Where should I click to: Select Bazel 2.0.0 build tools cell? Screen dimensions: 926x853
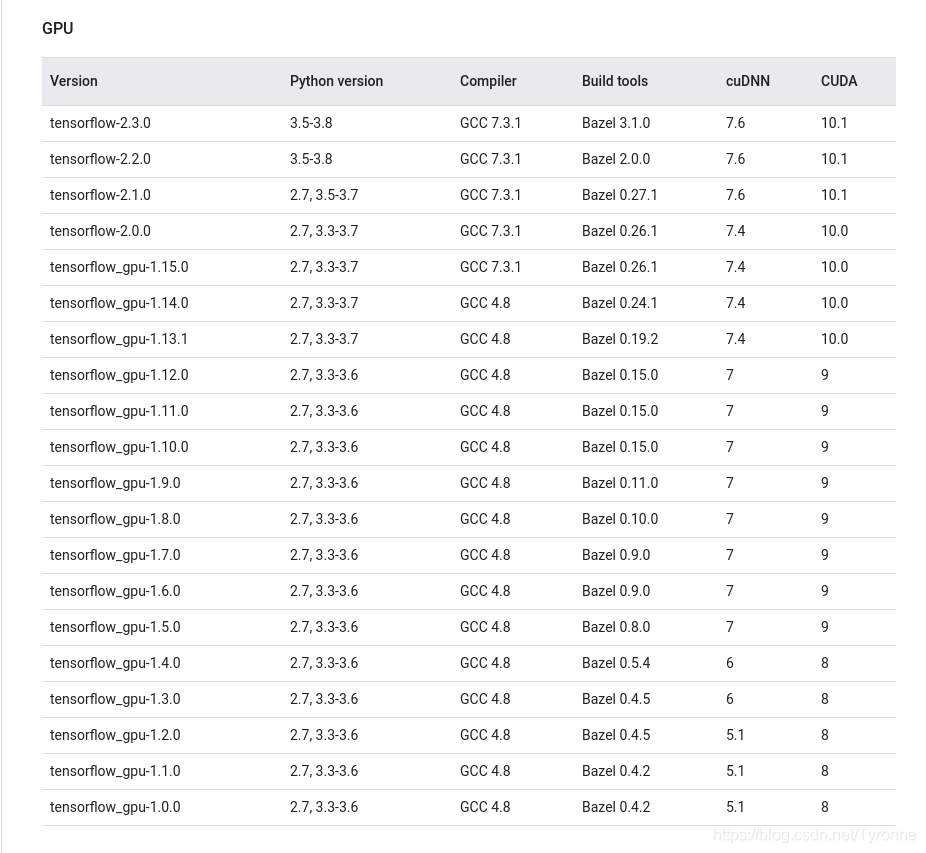click(616, 159)
